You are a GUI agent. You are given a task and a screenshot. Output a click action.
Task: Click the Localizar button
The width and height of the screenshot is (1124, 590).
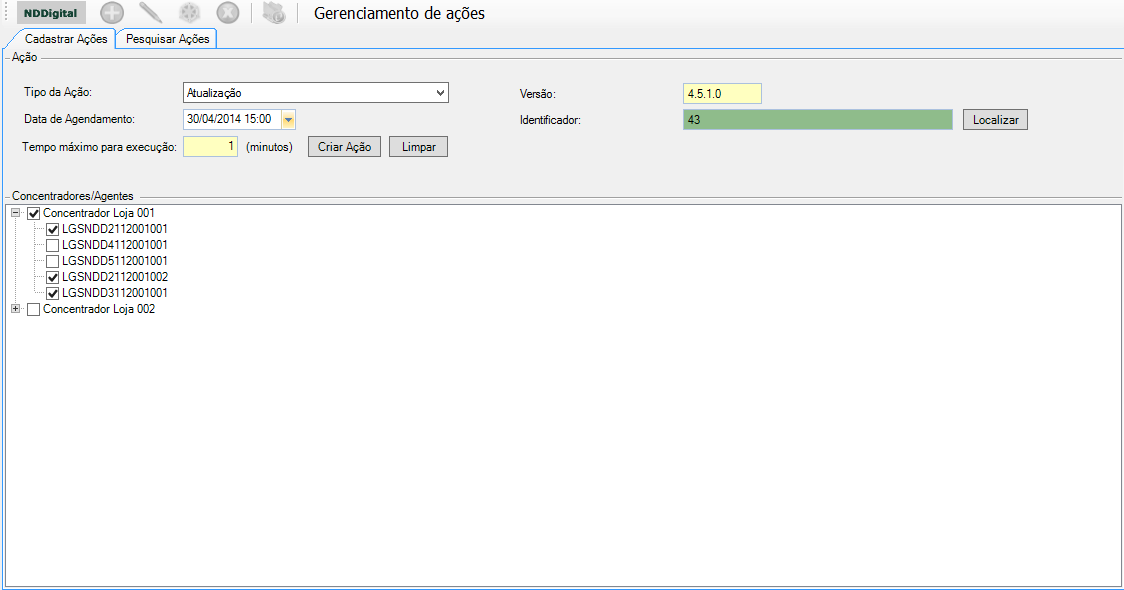point(995,120)
